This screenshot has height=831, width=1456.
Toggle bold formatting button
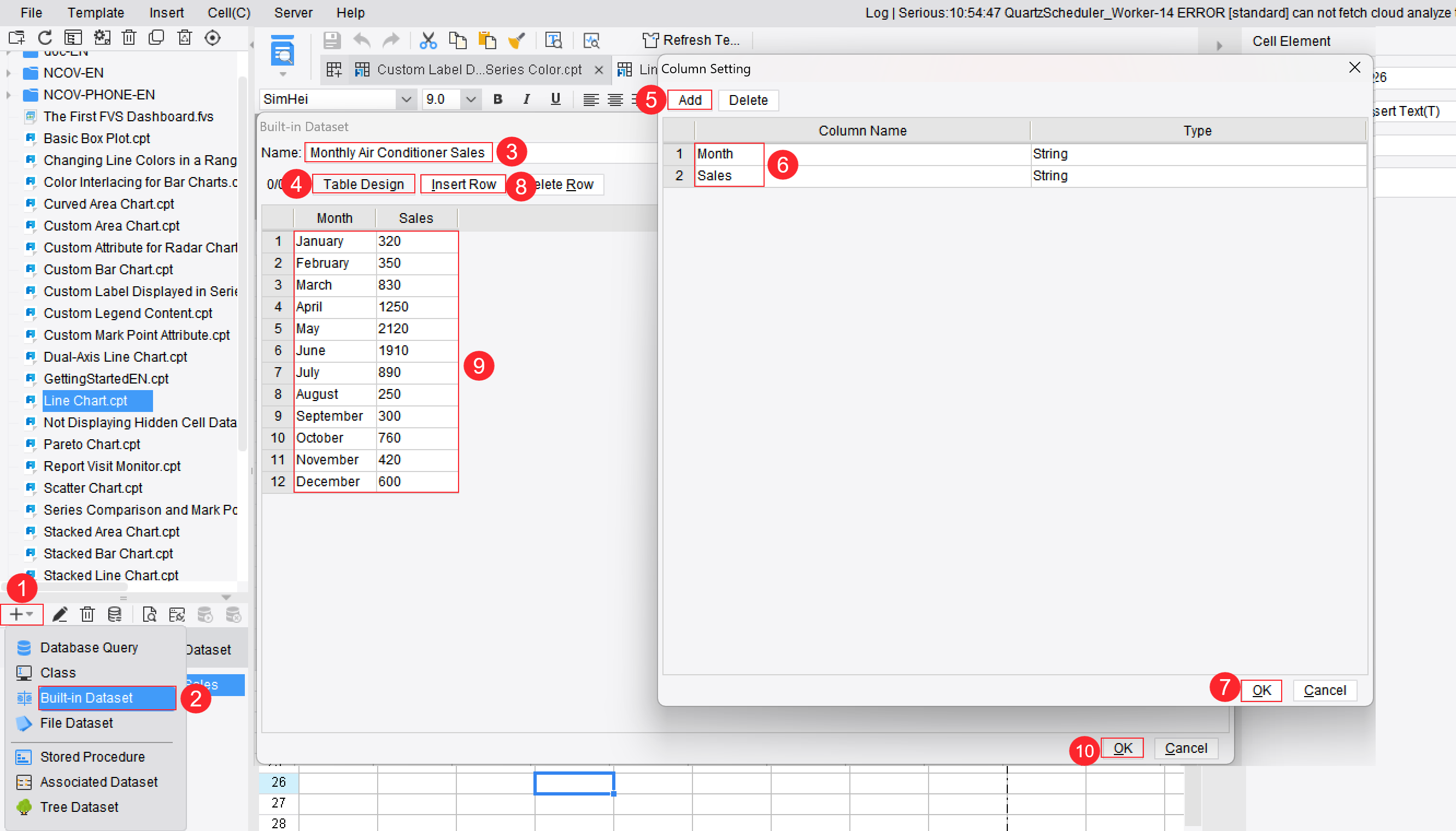[x=498, y=99]
